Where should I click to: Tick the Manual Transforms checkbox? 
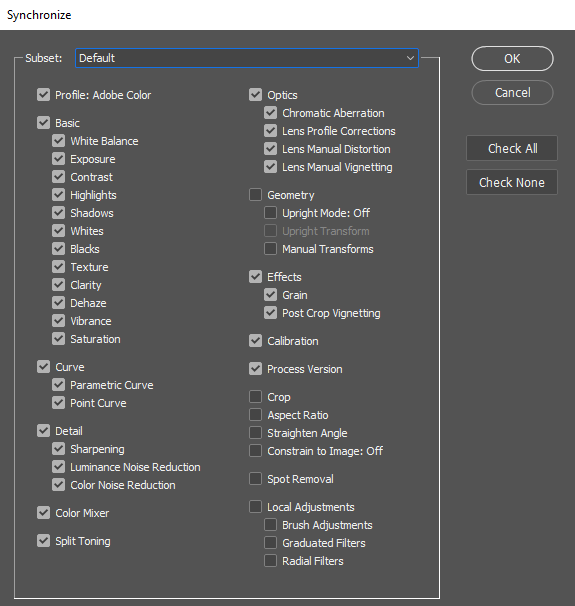[270, 249]
